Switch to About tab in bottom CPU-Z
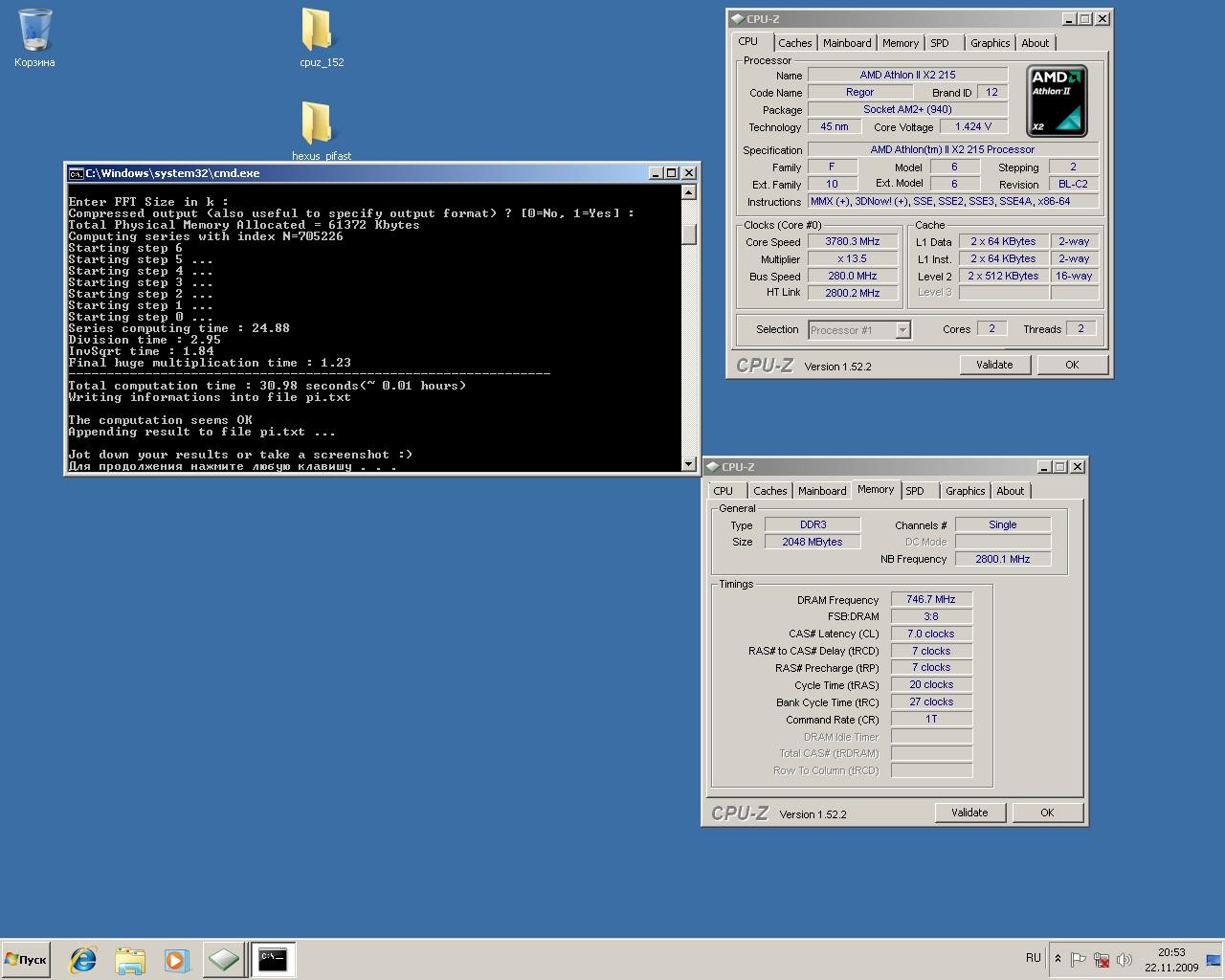 tap(1011, 491)
